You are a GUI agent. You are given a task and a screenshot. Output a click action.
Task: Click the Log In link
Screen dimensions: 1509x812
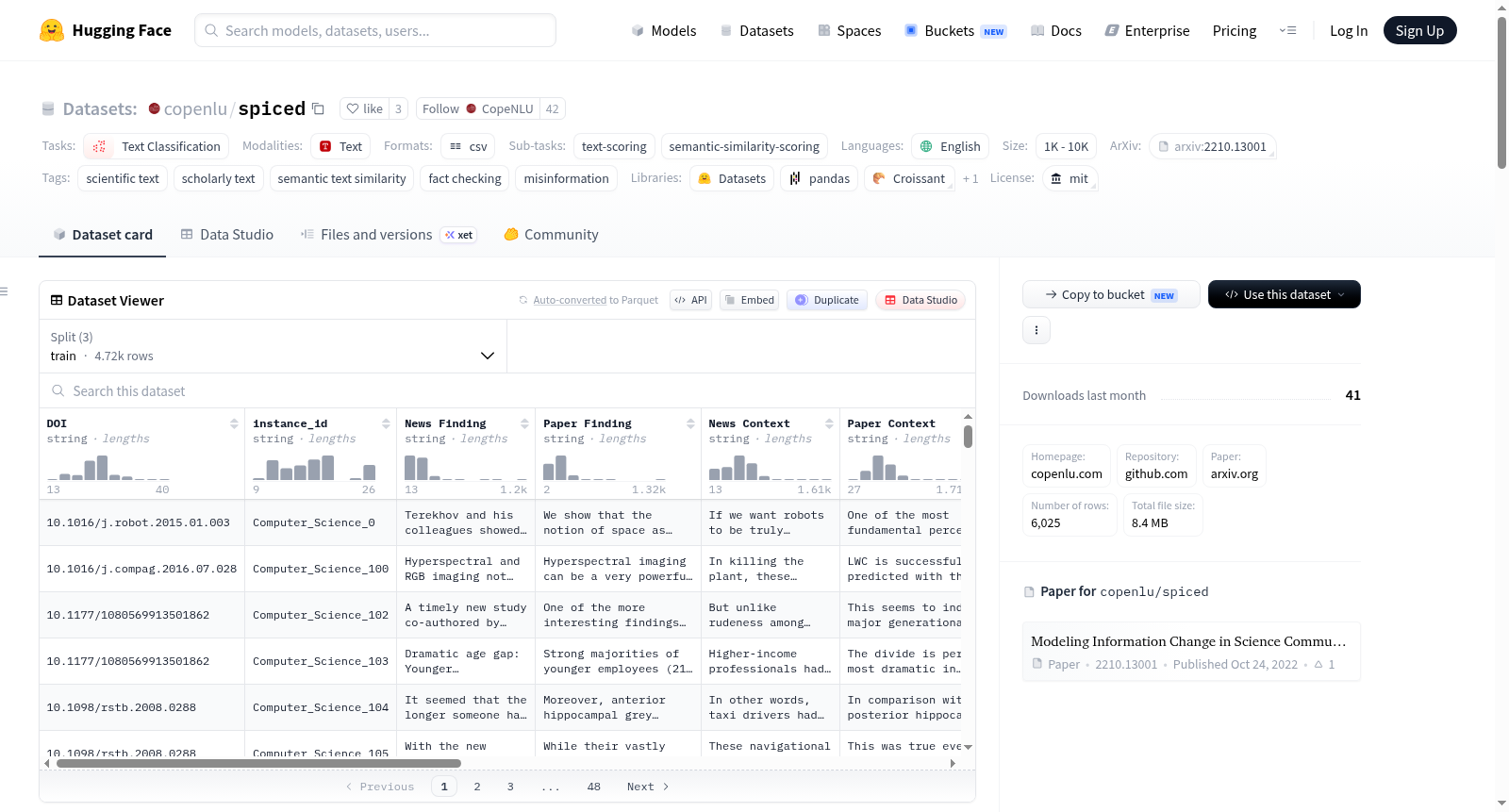[x=1349, y=30]
